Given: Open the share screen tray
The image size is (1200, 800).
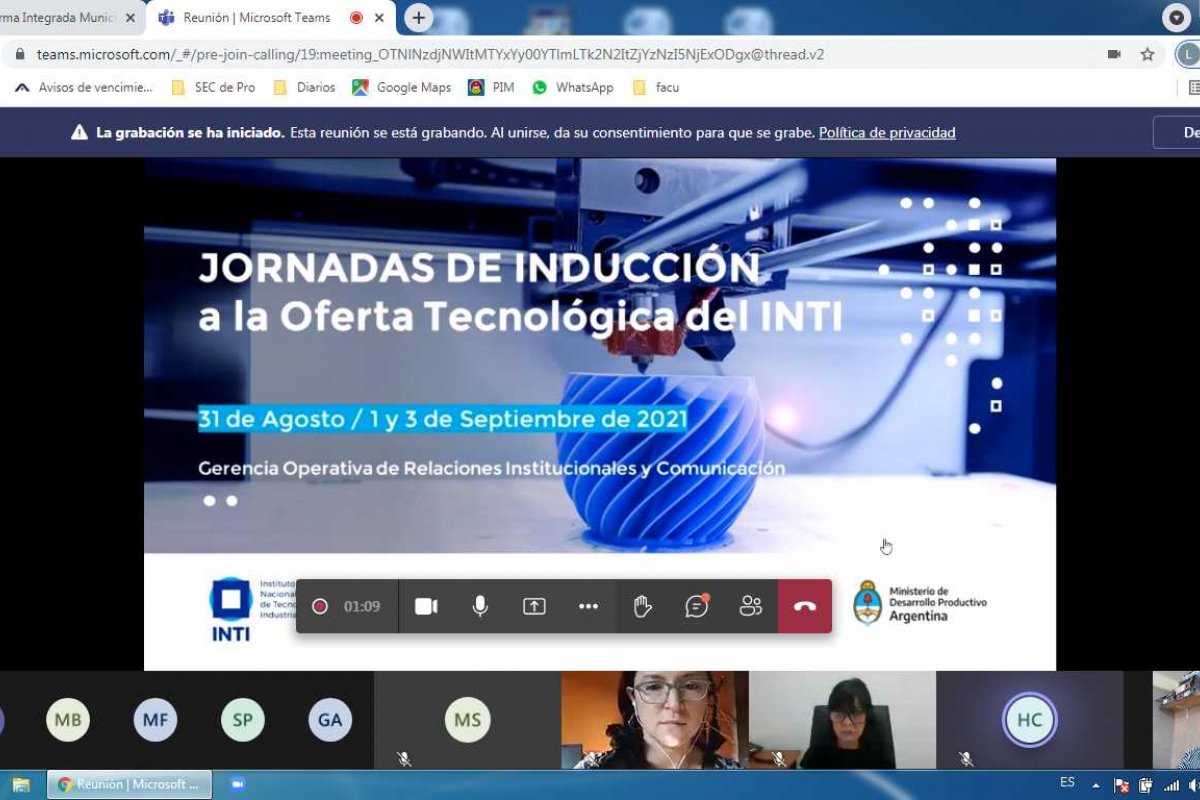Looking at the screenshot, I should pos(534,606).
